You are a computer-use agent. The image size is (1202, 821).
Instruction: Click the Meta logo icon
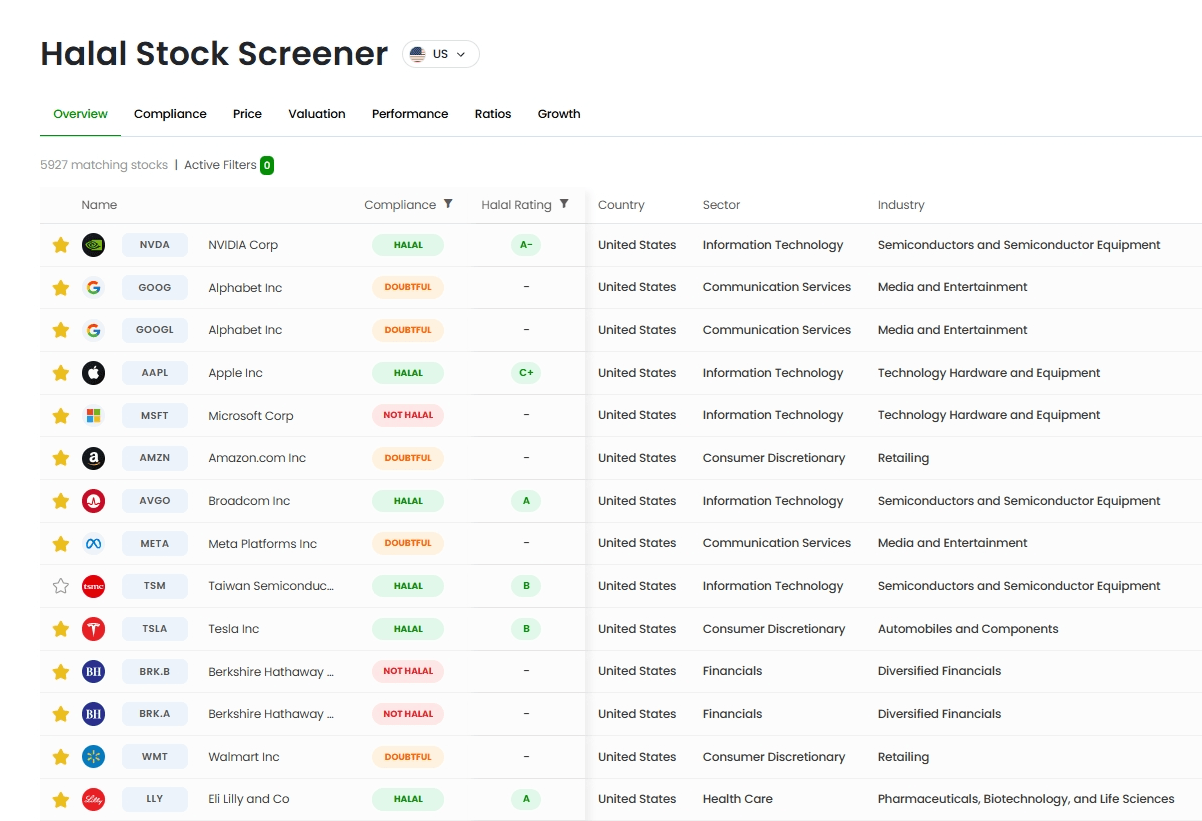click(93, 544)
